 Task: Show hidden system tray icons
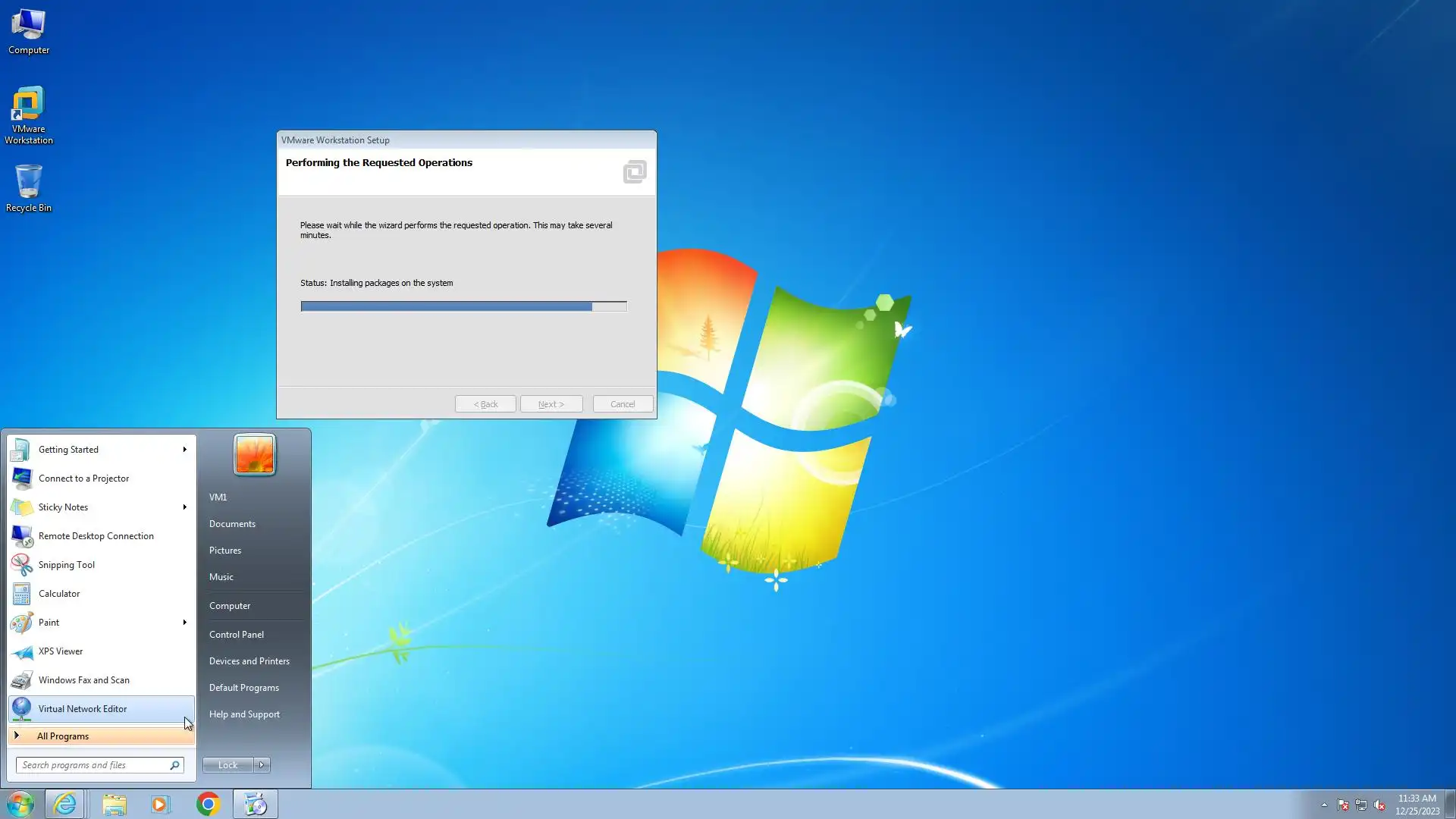click(x=1324, y=805)
